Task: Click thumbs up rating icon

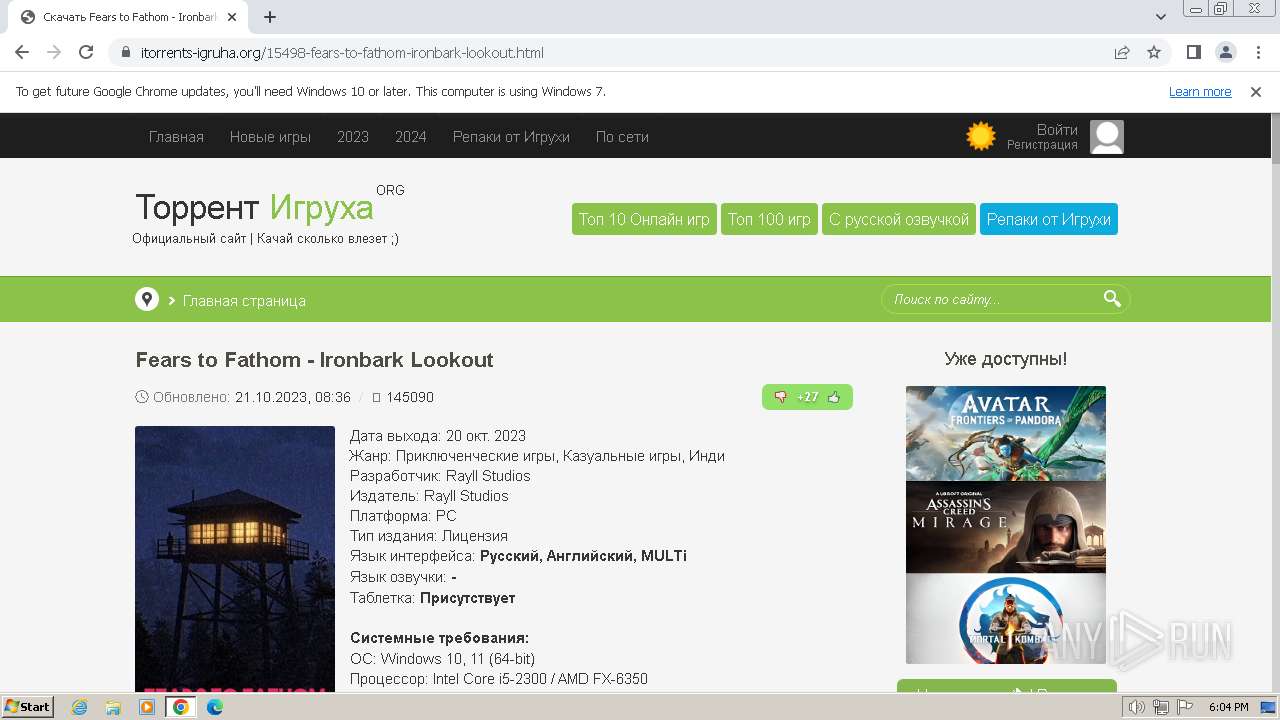Action: coord(834,397)
